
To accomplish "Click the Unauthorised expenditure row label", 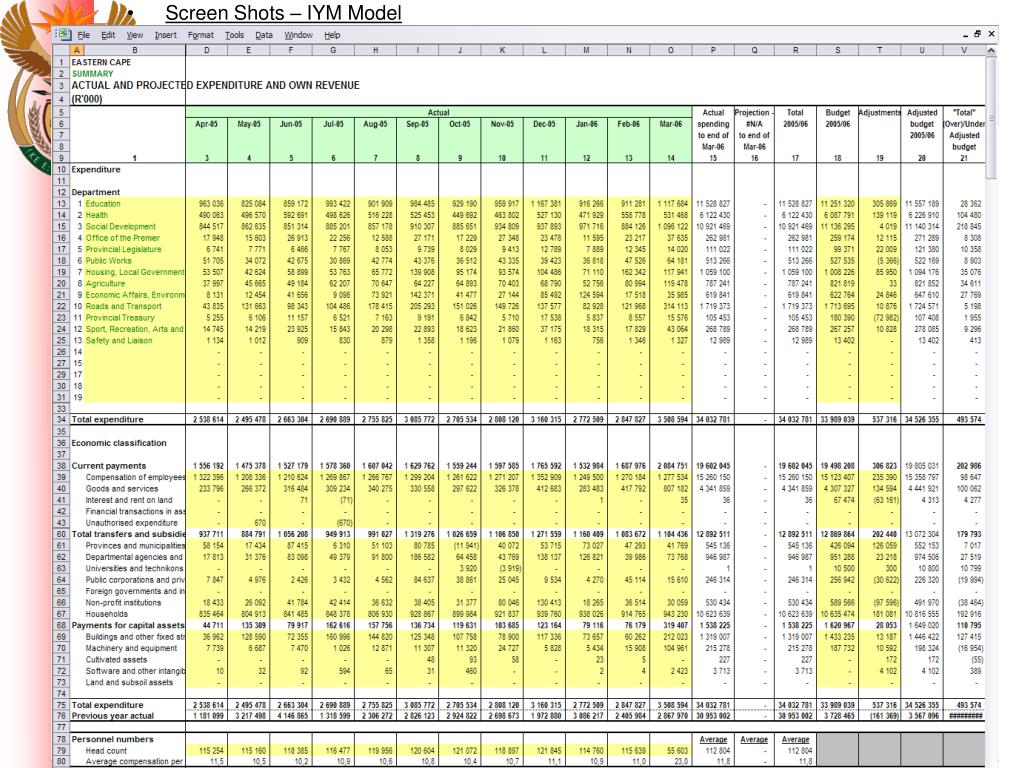I will click(131, 522).
